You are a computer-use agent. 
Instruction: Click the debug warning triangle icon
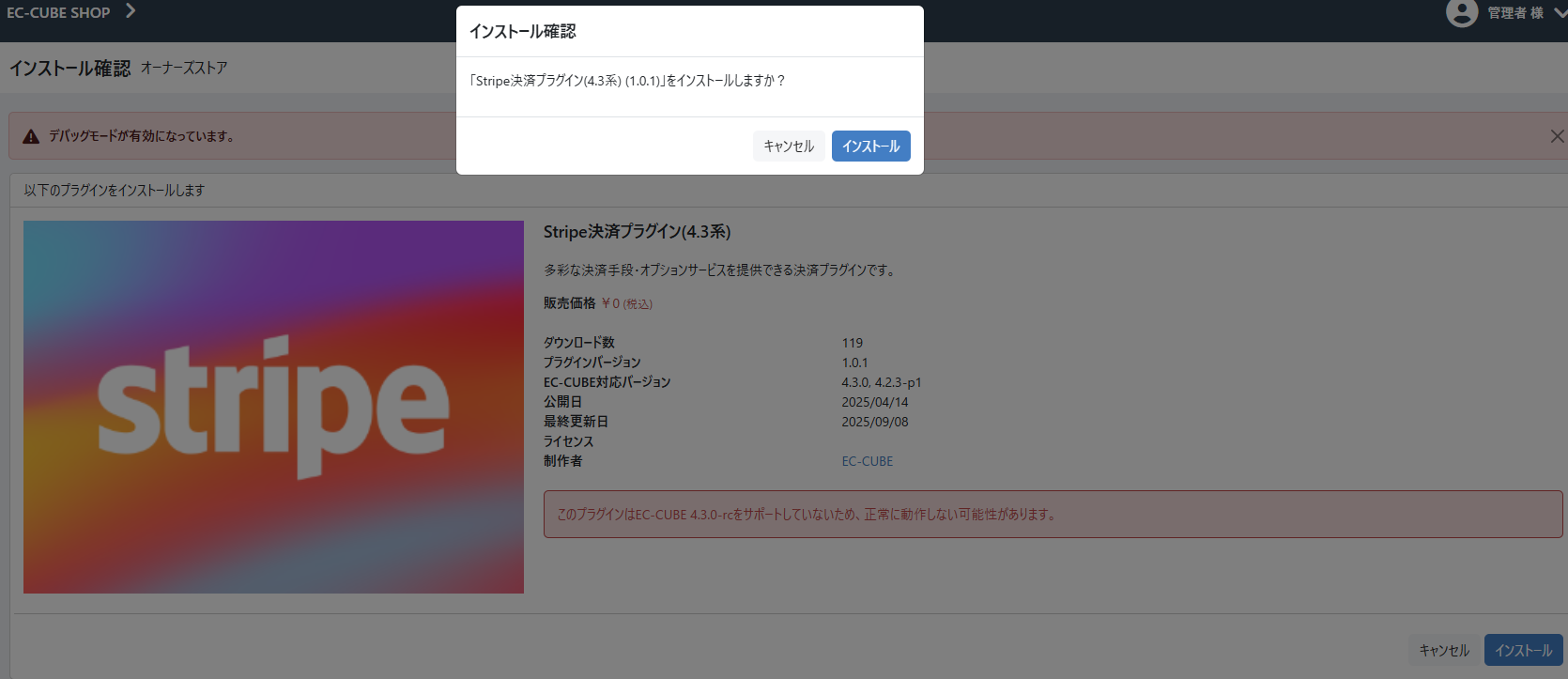pos(31,136)
